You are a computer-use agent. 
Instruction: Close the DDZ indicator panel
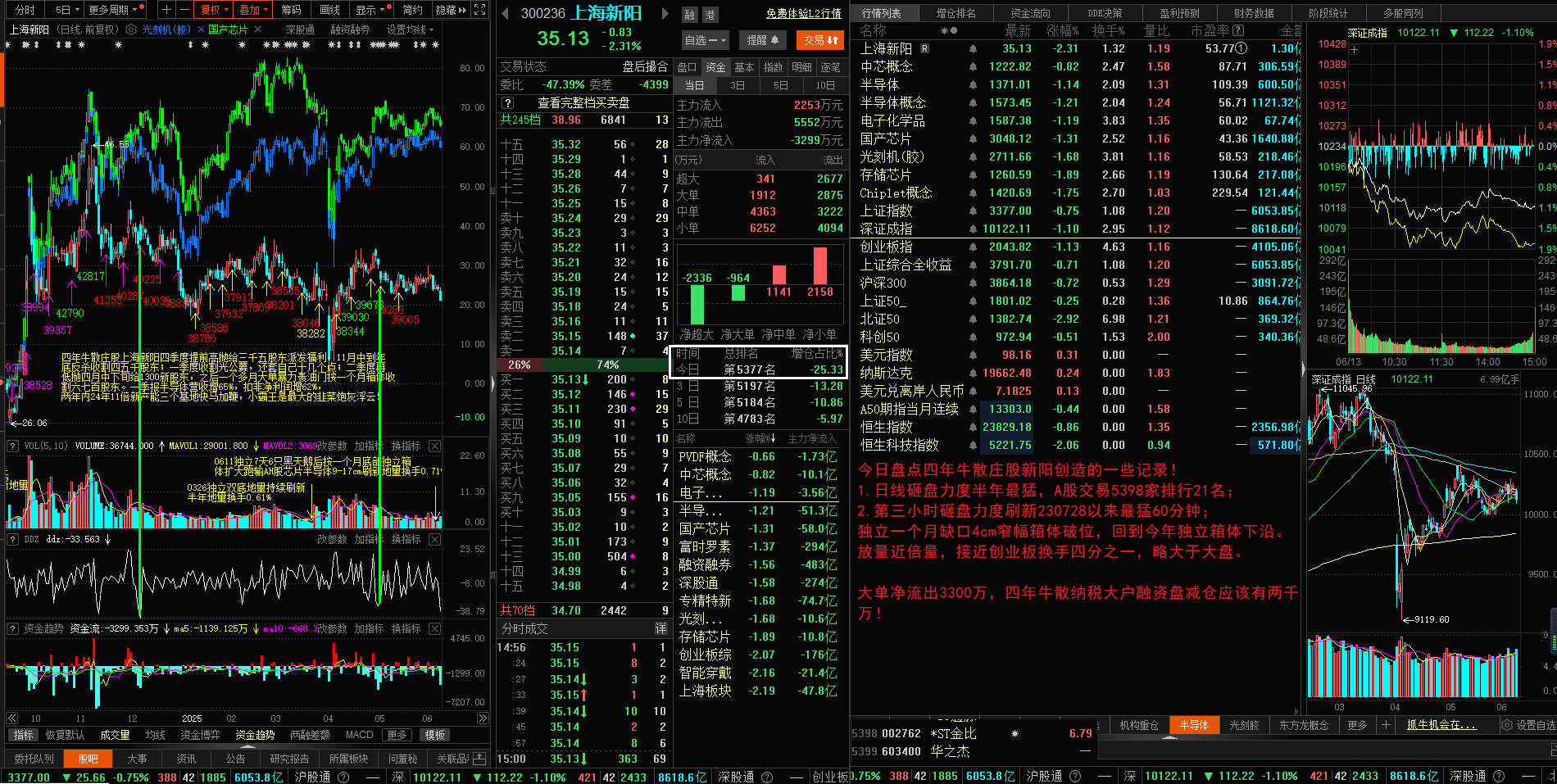coord(434,539)
